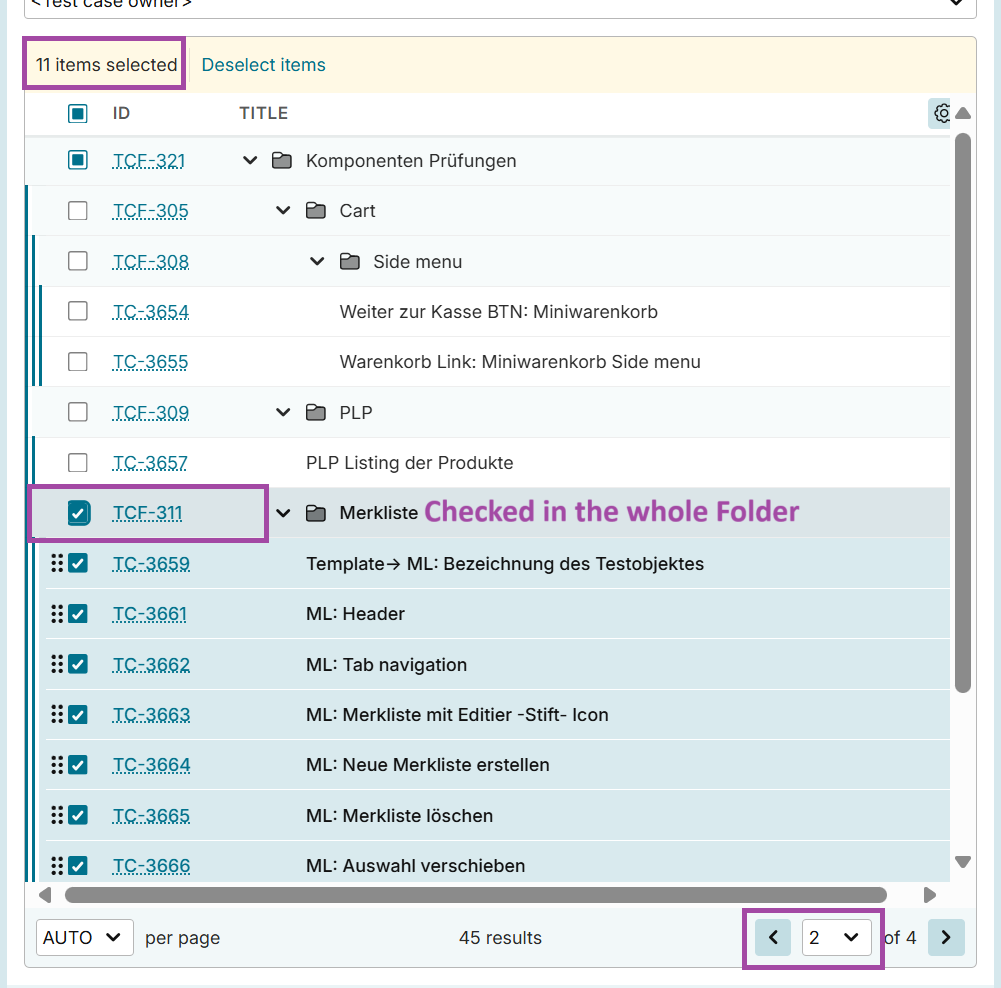Click the vertical scrollbar down arrow
Viewport: 1001px width, 988px height.
963,862
